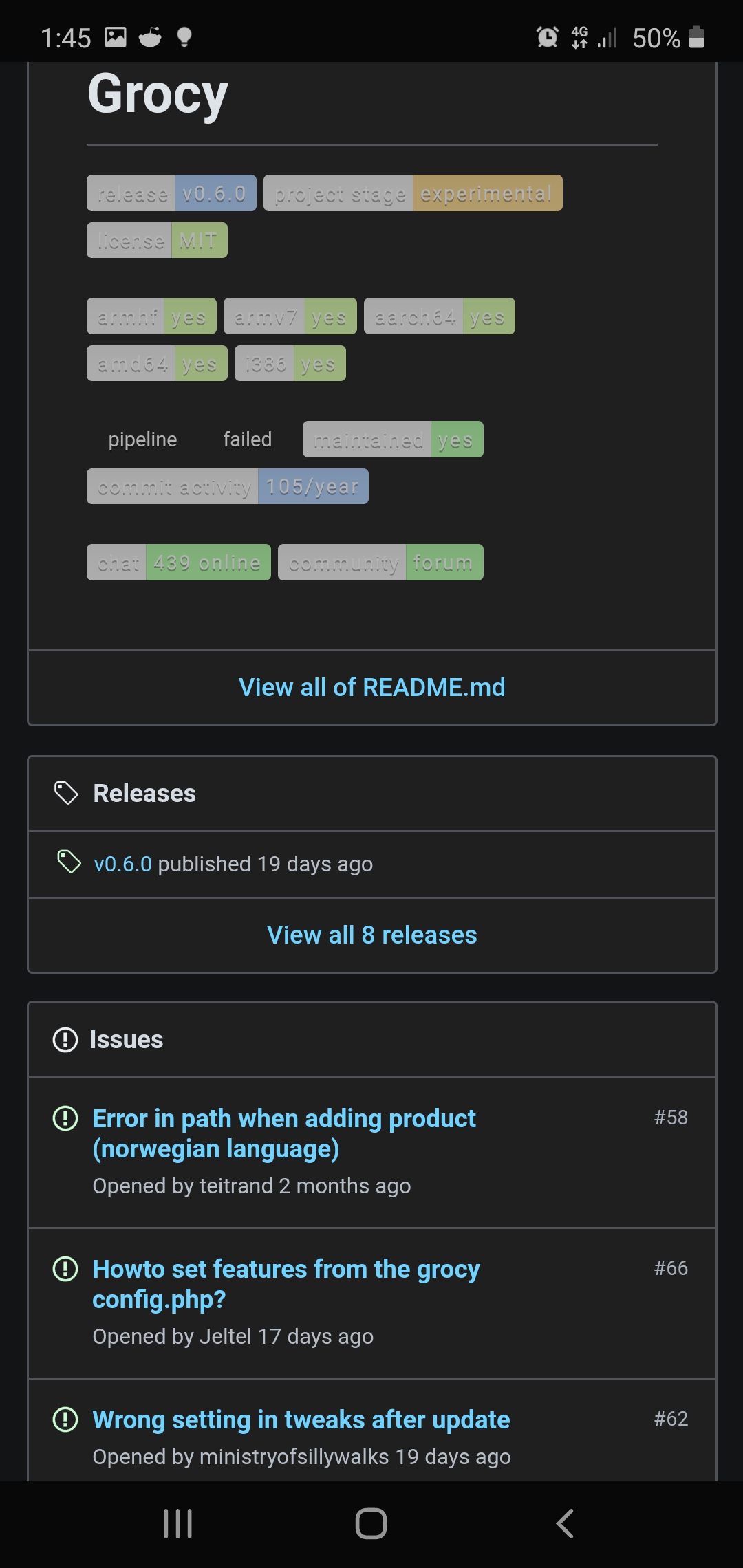Open View all 8 releases
Image resolution: width=743 pixels, height=1568 pixels.
click(x=371, y=935)
